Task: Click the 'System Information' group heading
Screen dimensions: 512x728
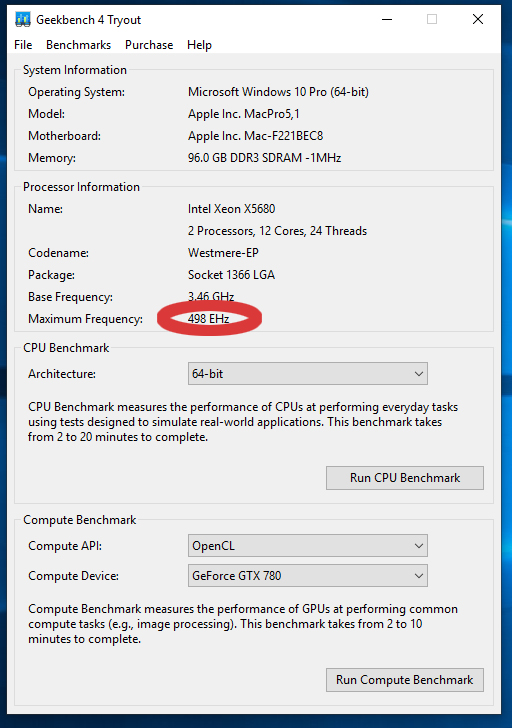Action: pos(75,70)
